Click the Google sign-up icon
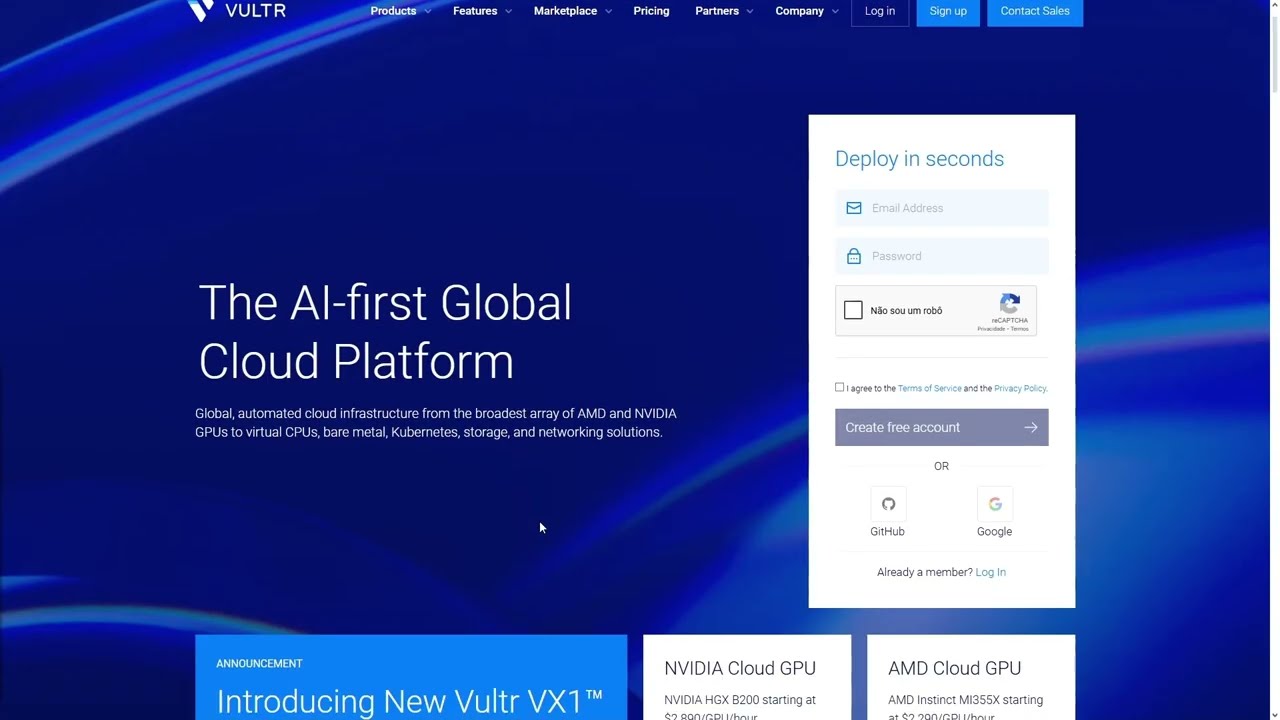The width and height of the screenshot is (1280, 720). [995, 504]
